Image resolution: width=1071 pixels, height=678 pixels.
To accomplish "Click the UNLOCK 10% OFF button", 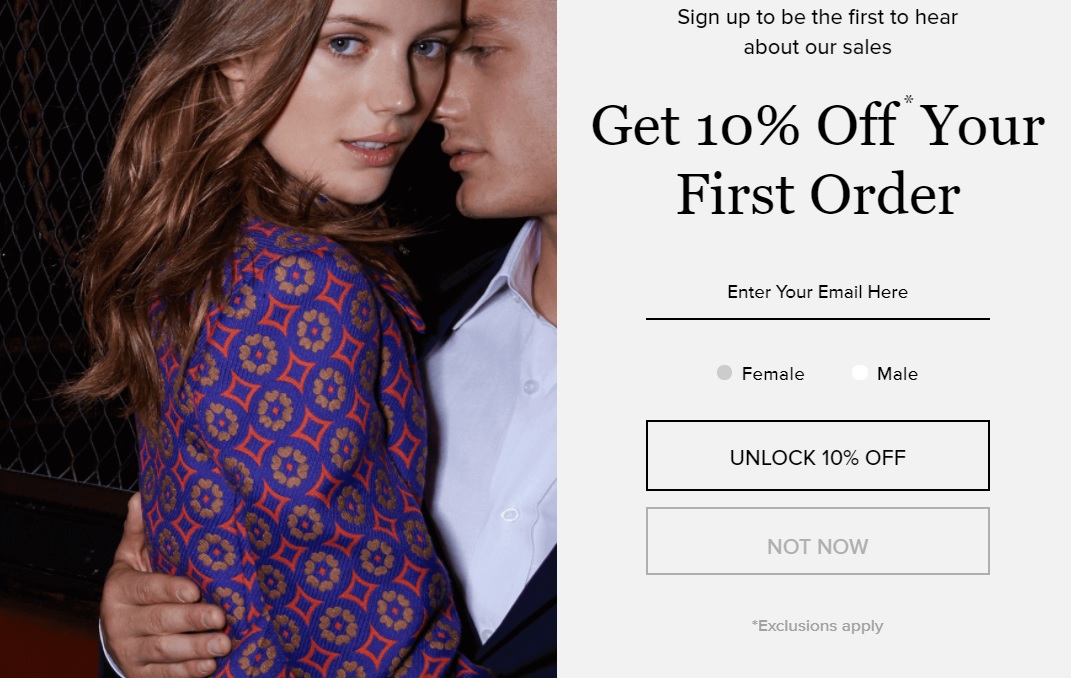I will click(x=818, y=455).
